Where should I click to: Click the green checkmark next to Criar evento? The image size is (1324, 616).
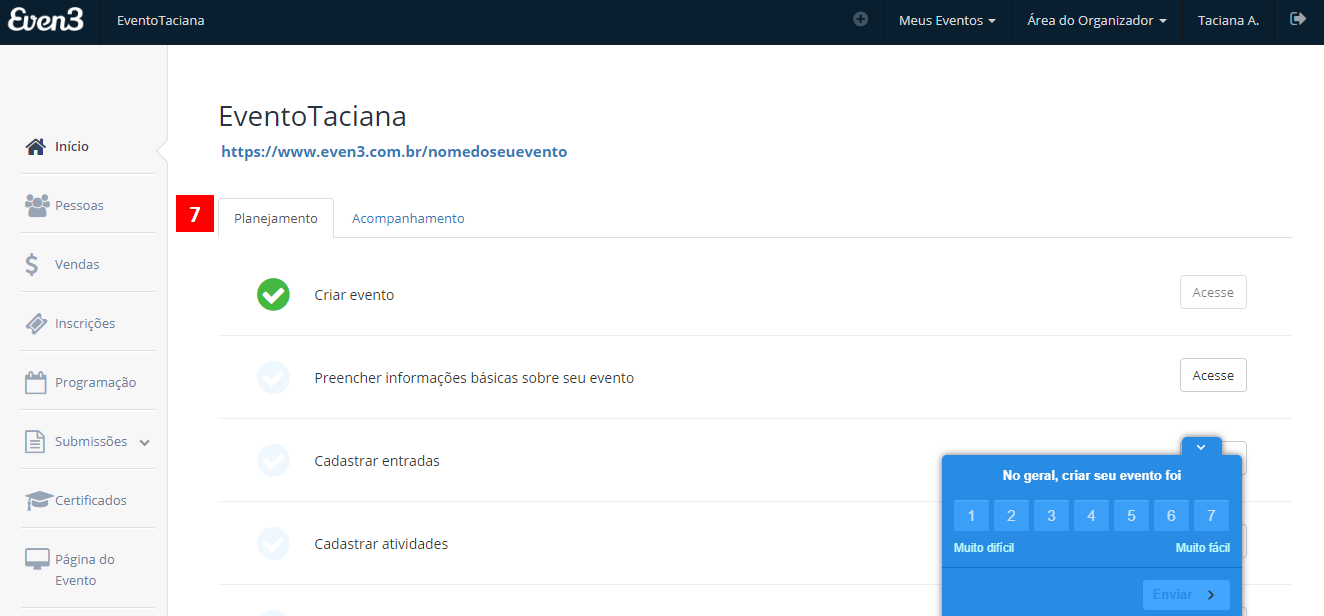click(273, 294)
